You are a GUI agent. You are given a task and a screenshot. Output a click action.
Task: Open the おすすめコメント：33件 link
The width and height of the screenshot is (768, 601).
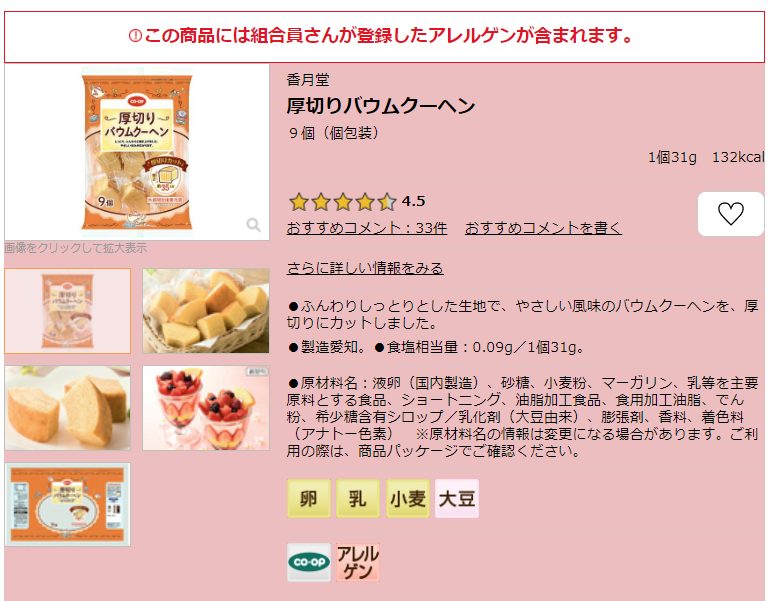coord(367,228)
